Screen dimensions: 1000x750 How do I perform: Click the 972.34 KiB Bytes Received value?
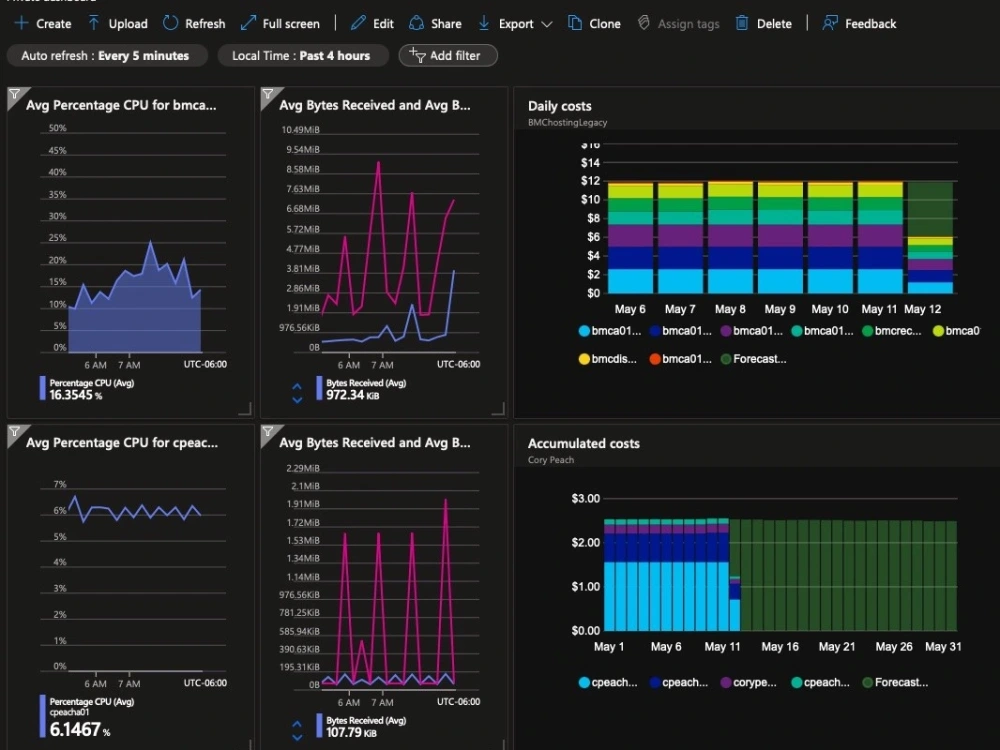click(353, 395)
